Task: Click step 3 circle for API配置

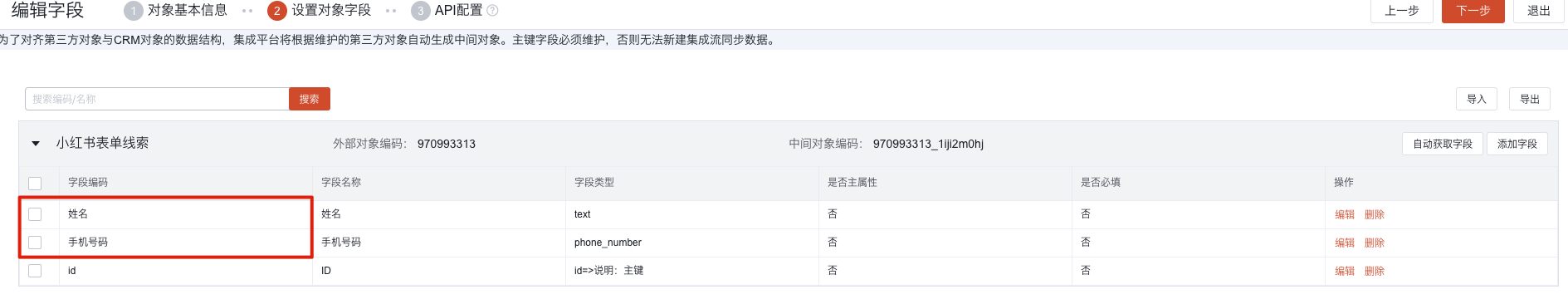Action: 420,11
